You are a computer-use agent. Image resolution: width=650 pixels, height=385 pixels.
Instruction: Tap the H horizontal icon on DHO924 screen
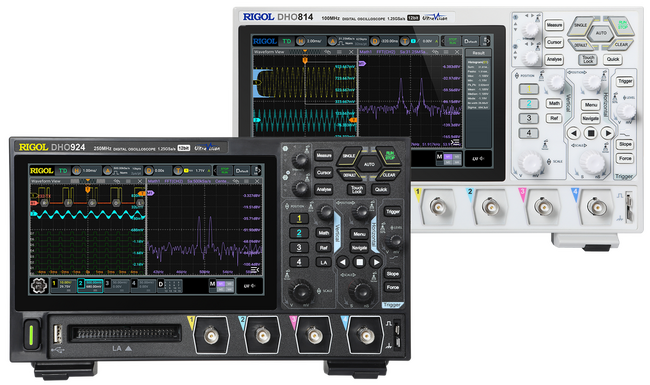tap(76, 170)
